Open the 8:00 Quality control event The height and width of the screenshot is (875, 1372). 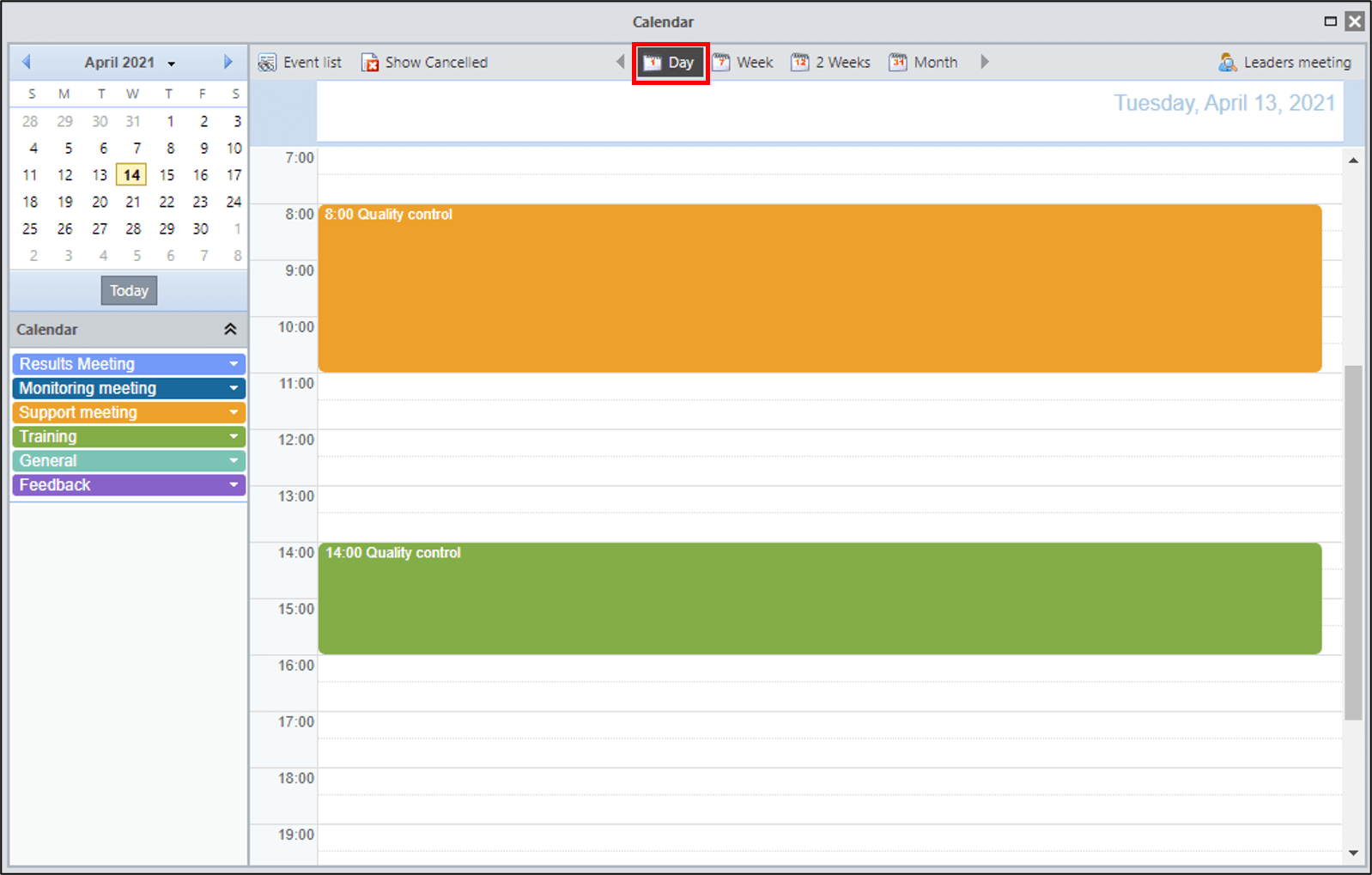click(820, 289)
